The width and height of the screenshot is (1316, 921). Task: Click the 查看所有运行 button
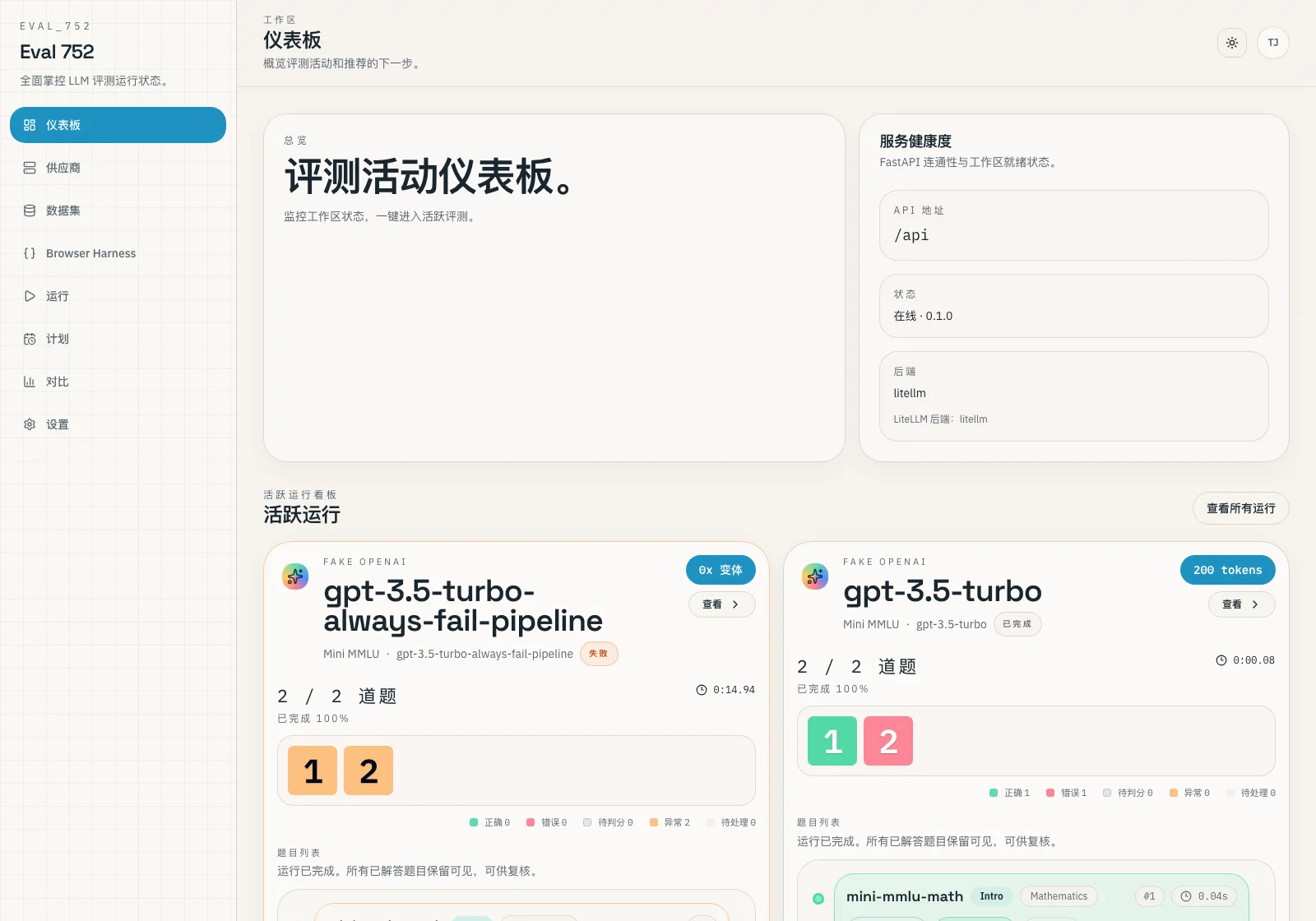click(x=1240, y=508)
